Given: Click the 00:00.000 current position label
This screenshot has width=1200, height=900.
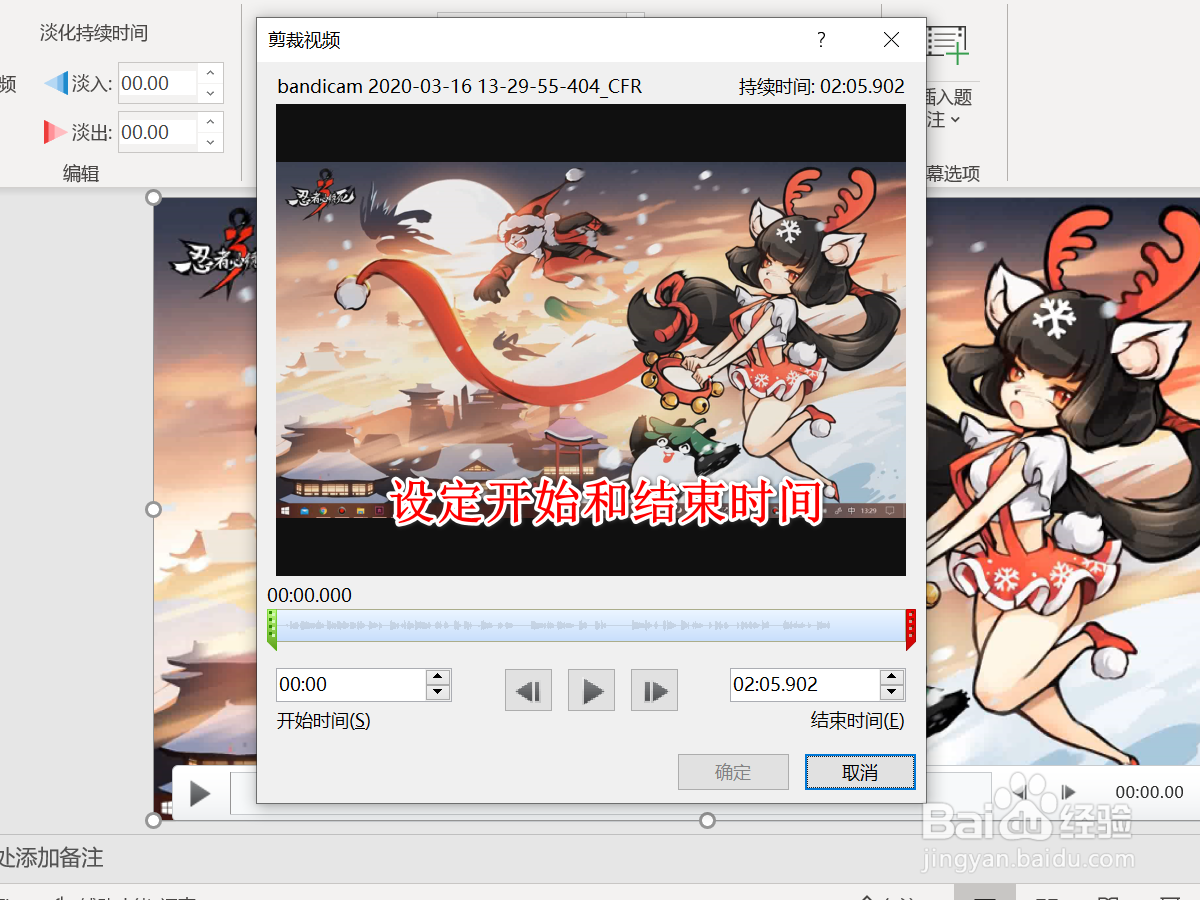Looking at the screenshot, I should (309, 595).
